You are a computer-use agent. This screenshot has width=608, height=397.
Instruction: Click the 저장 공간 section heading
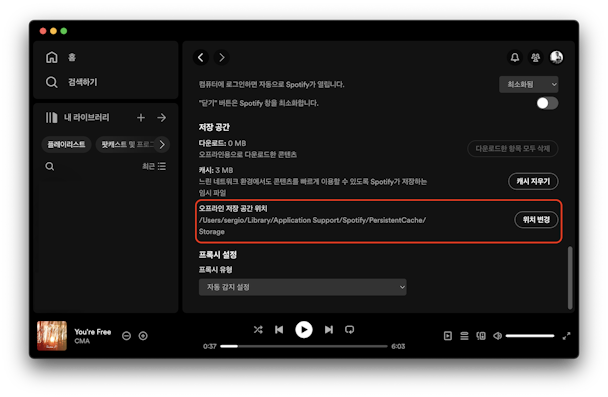(x=214, y=127)
